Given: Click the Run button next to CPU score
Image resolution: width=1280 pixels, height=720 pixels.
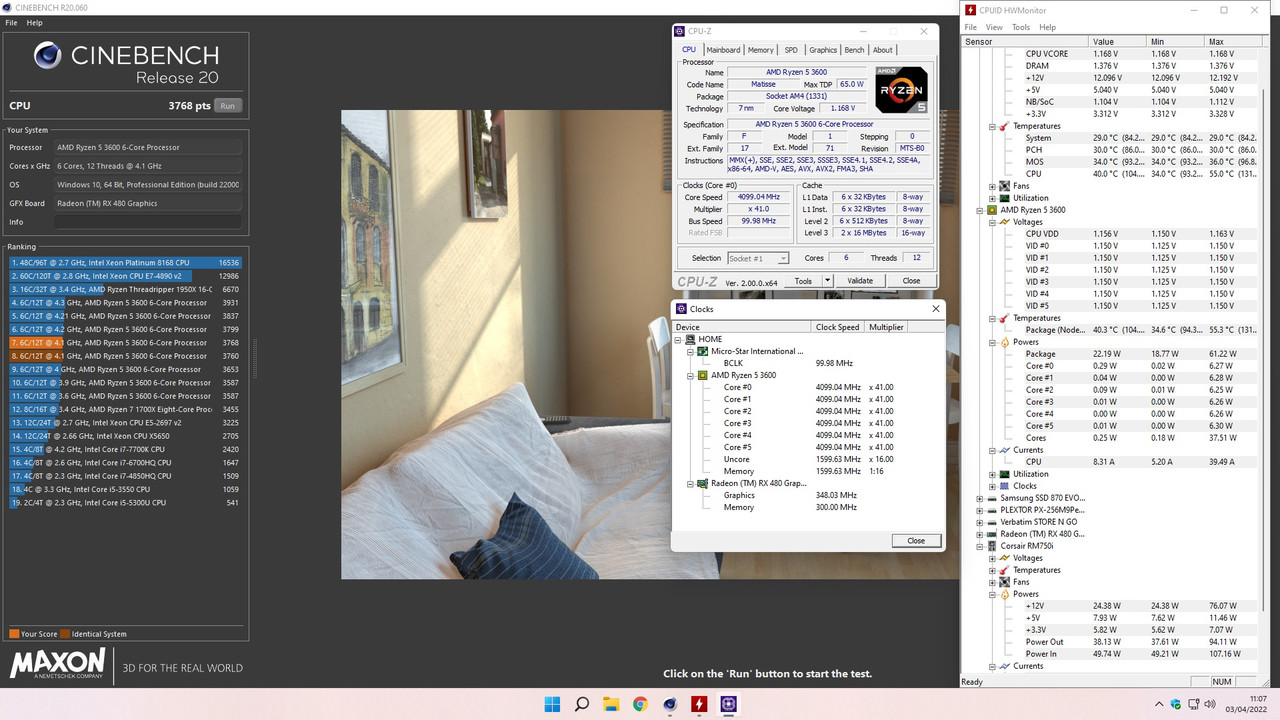Looking at the screenshot, I should (x=228, y=105).
